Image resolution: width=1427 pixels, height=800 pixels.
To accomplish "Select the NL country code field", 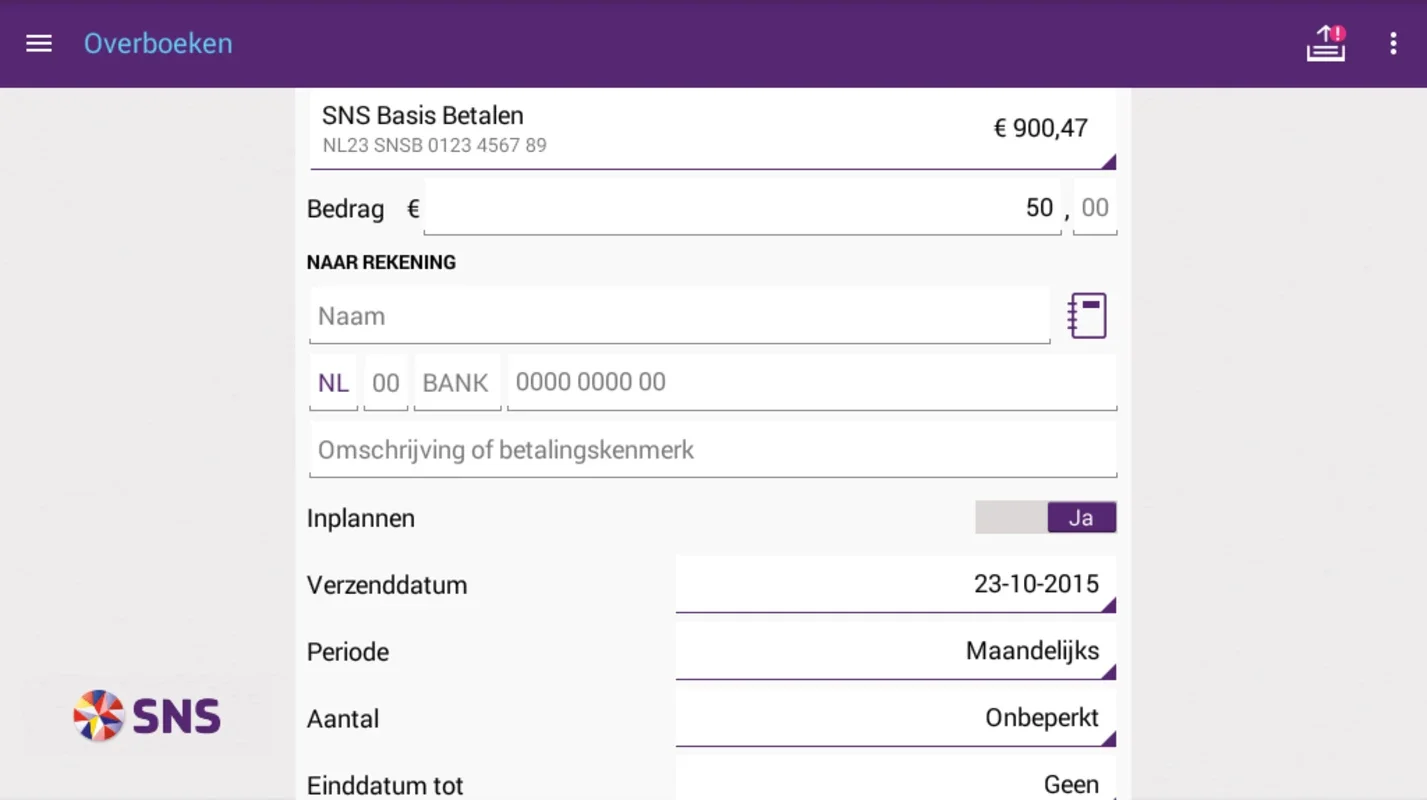I will (333, 383).
